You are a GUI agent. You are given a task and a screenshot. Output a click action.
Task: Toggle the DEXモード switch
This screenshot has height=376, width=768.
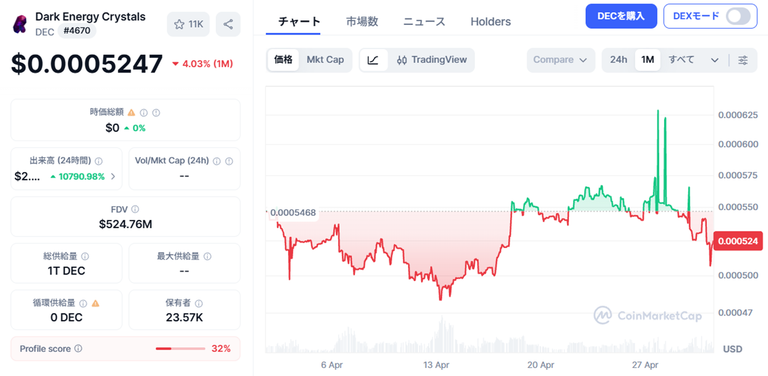coord(738,16)
